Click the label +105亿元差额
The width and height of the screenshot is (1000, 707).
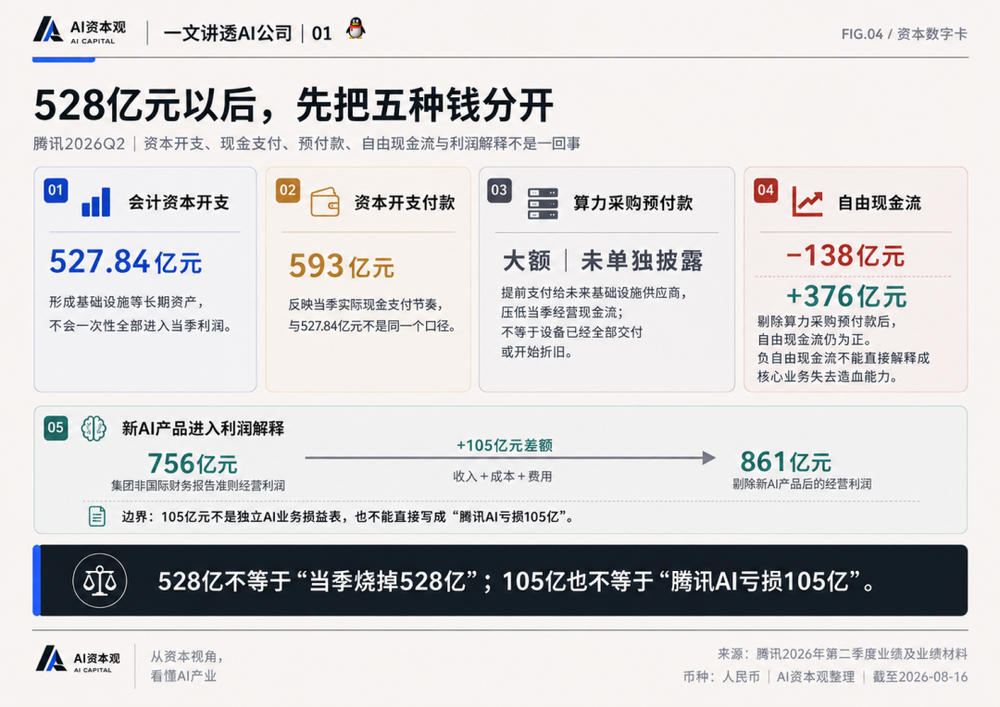point(504,445)
